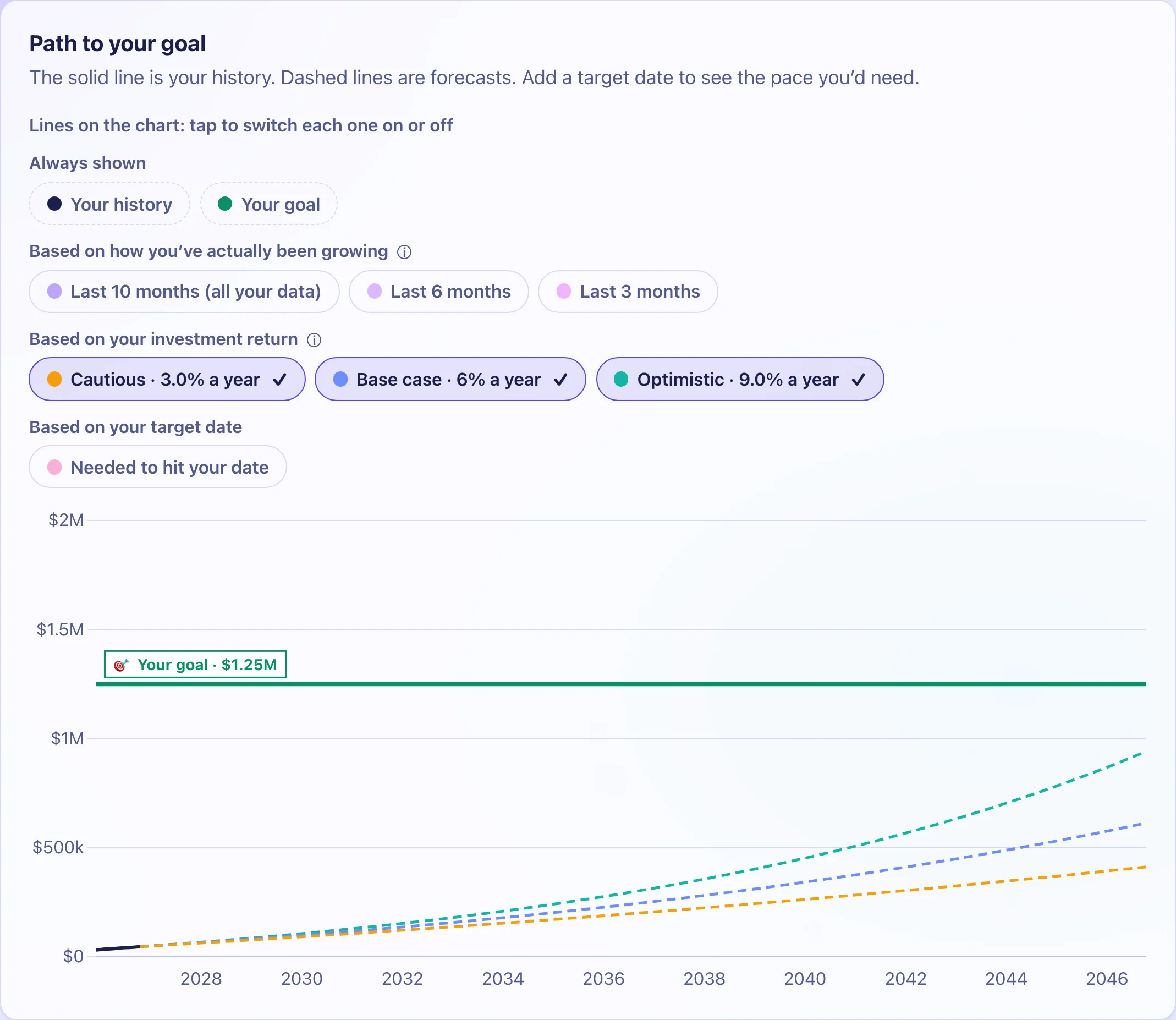Screen dimensions: 1176x1020
Task: Click the '2028' year label
Action: (201, 978)
